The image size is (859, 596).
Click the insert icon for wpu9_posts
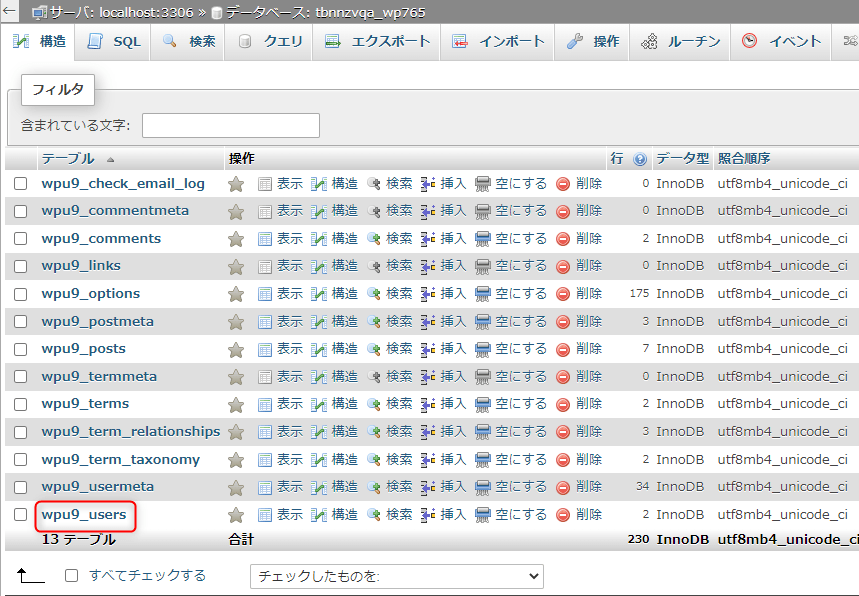[x=428, y=349]
